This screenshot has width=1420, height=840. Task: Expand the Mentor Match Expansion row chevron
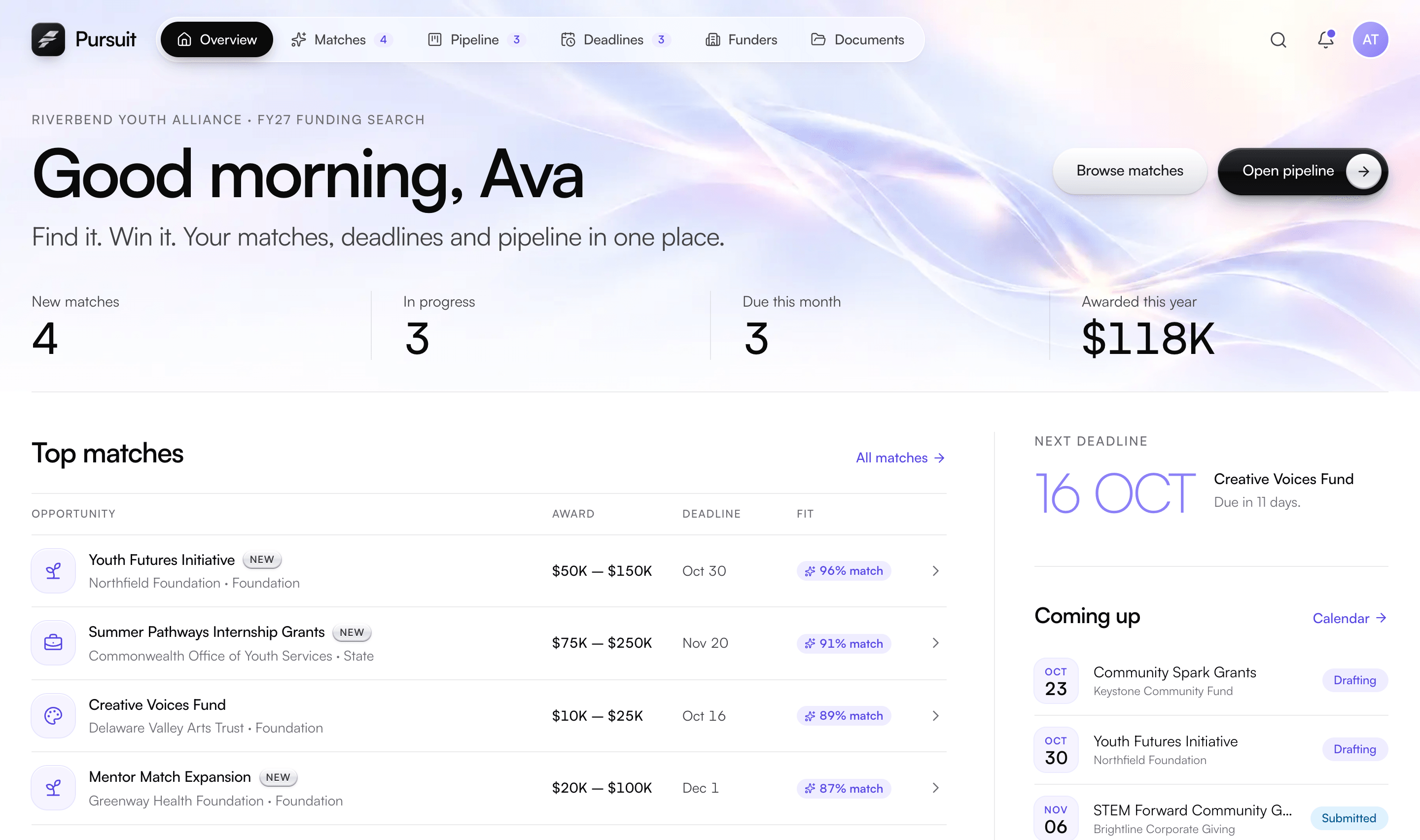[x=935, y=788]
